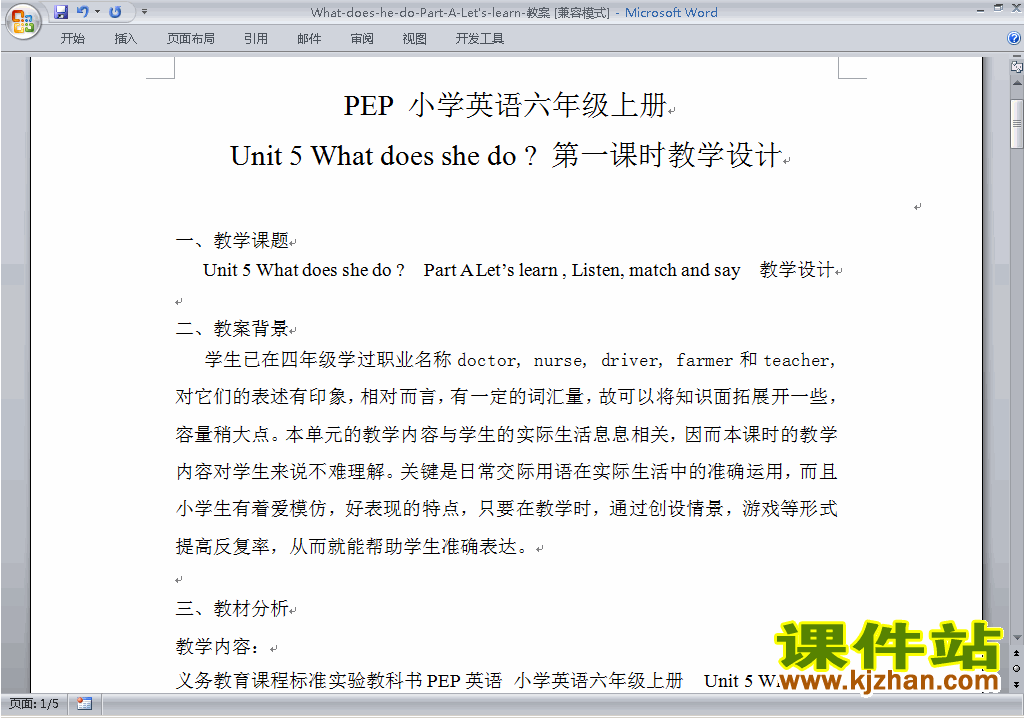Open the undo history dropdown arrow
Viewport: 1024px width, 718px height.
click(x=97, y=12)
